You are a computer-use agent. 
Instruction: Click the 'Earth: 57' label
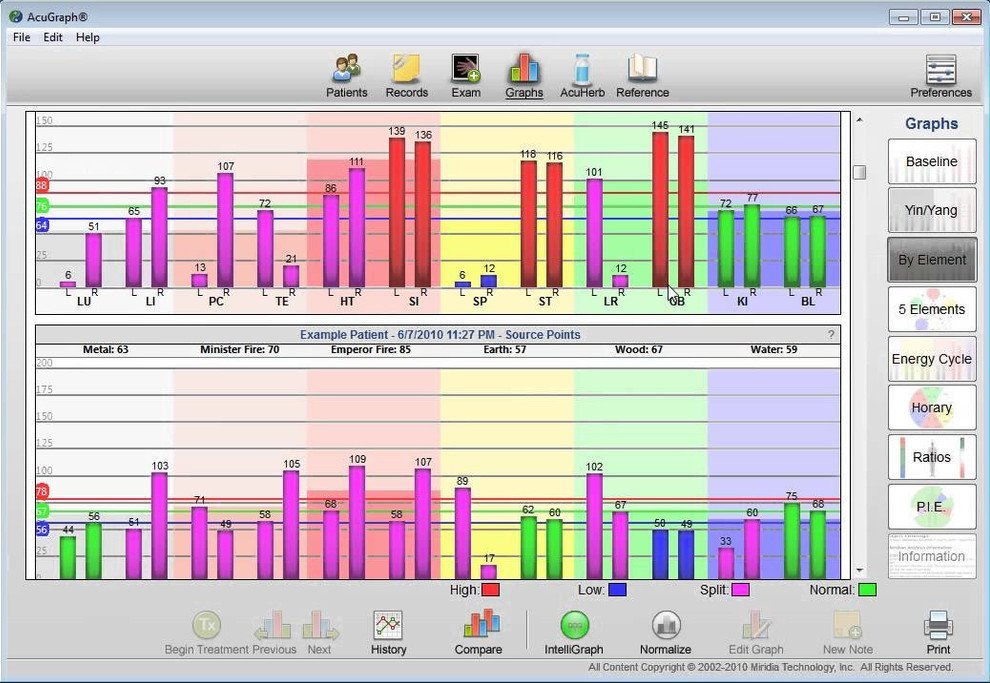[505, 350]
